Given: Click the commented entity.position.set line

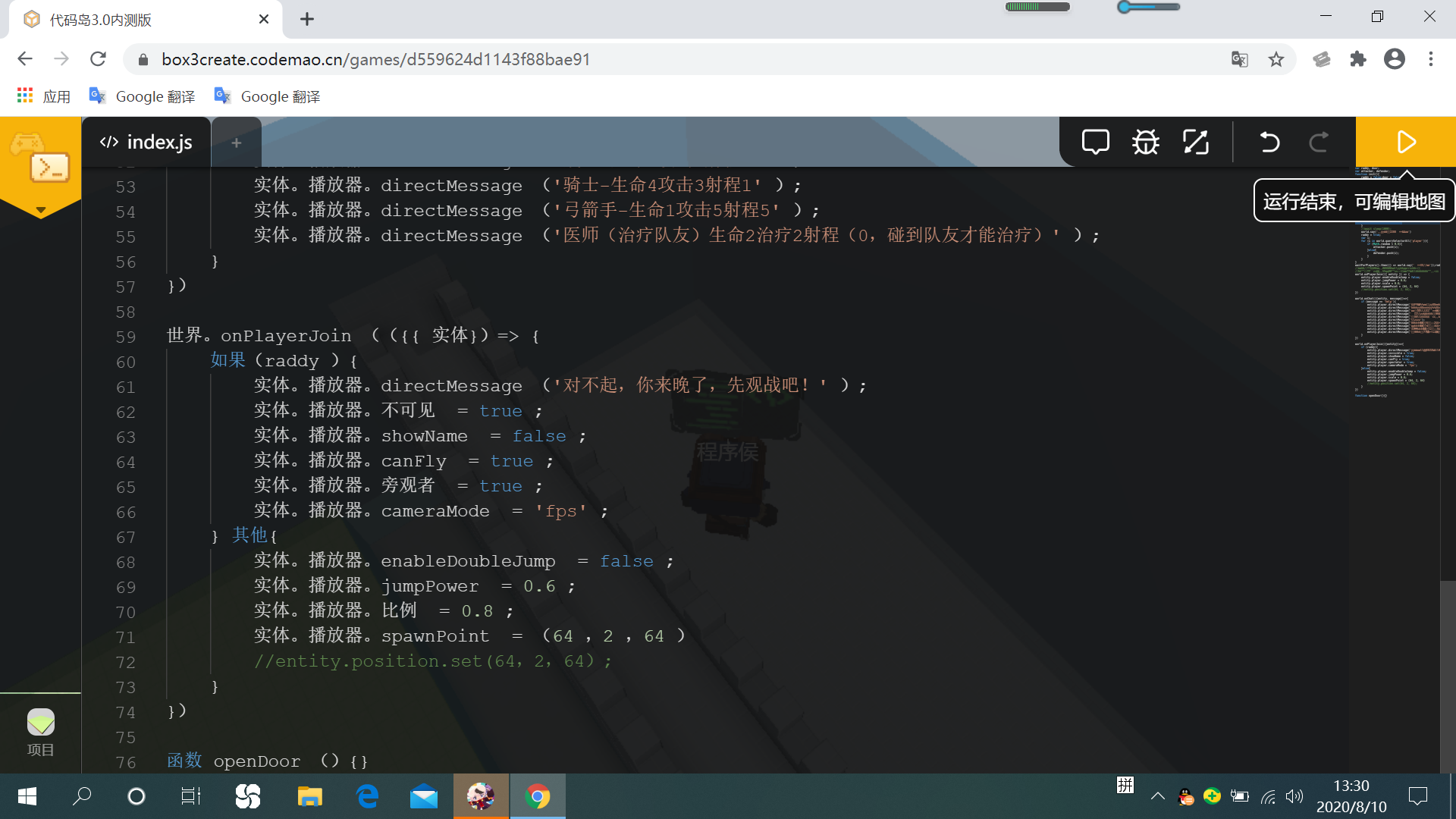Looking at the screenshot, I should pyautogui.click(x=433, y=661).
